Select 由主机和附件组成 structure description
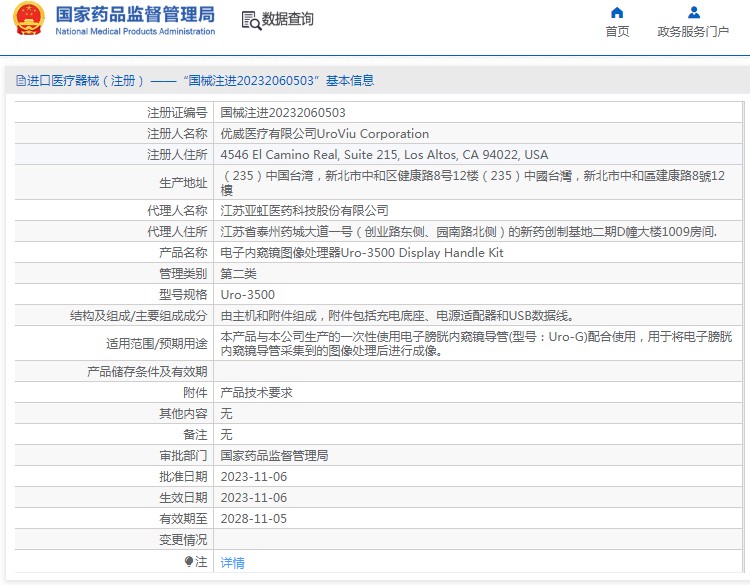 pos(397,316)
